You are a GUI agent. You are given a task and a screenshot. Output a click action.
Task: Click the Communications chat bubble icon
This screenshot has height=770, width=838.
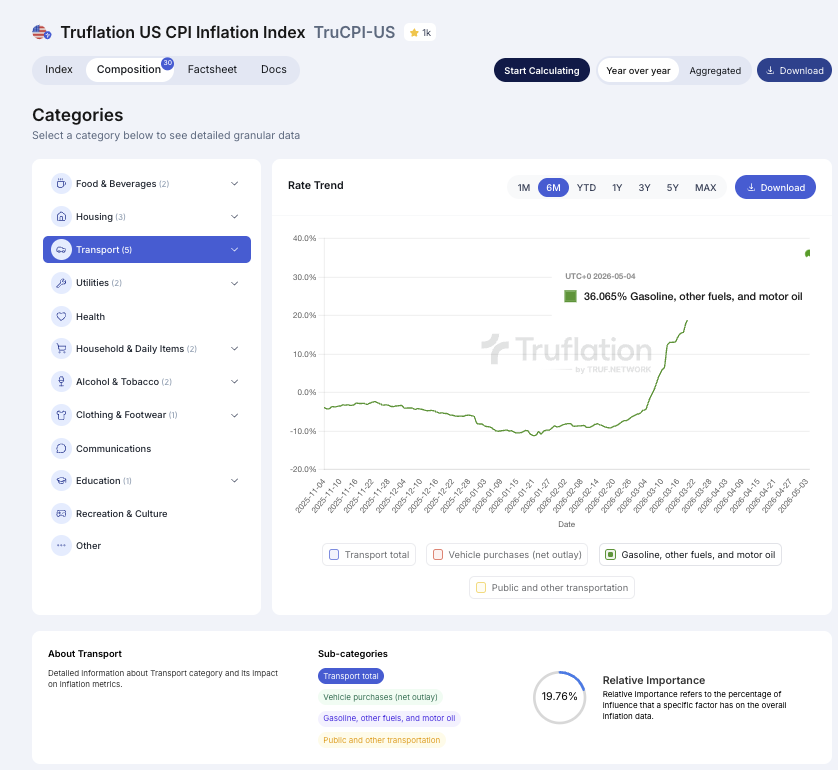tap(61, 448)
